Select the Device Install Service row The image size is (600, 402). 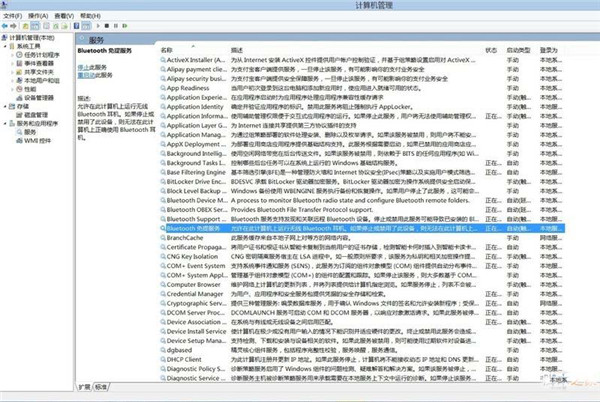(x=362, y=331)
